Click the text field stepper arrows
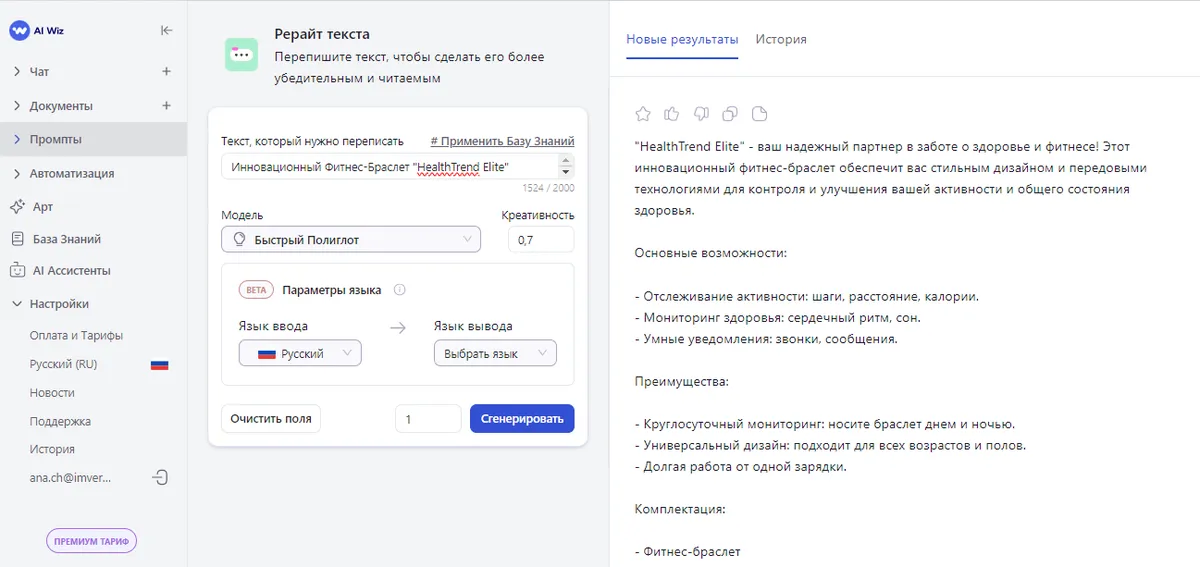 [567, 166]
